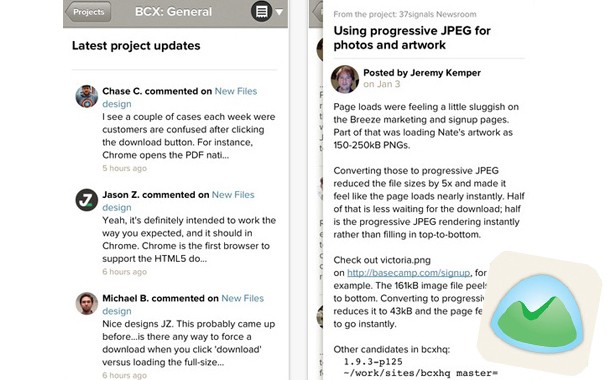Screen dimensions: 607x380
Task: Follow the basecamp.com/signup link
Action: click(x=408, y=273)
